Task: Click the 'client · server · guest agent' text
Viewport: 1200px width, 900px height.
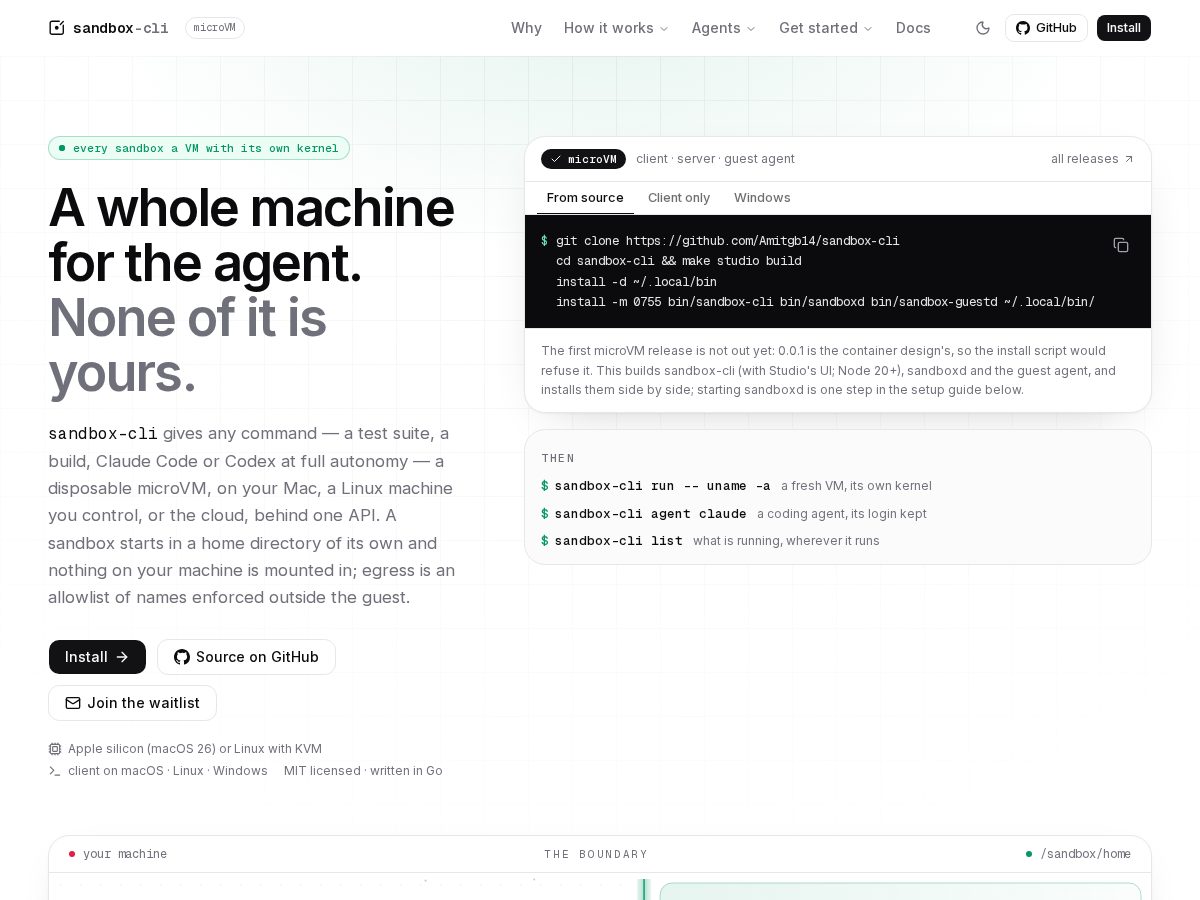Action: point(716,159)
